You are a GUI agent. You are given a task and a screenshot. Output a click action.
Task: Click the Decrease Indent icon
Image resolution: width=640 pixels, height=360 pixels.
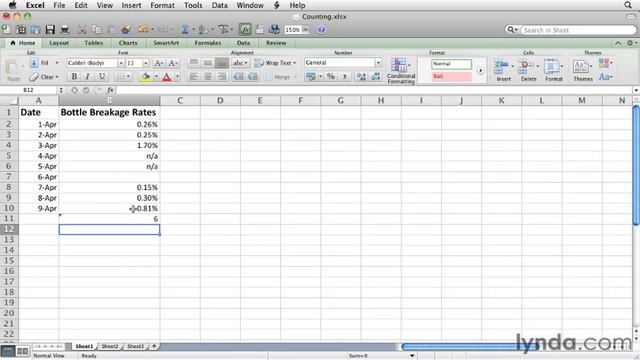[x=238, y=76]
